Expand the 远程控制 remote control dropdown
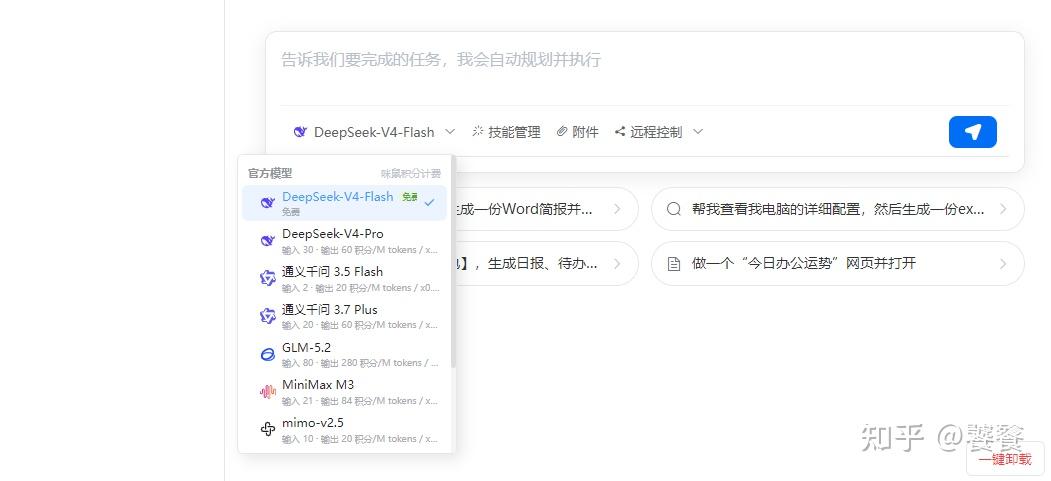This screenshot has height=481, width=1051. pyautogui.click(x=658, y=132)
